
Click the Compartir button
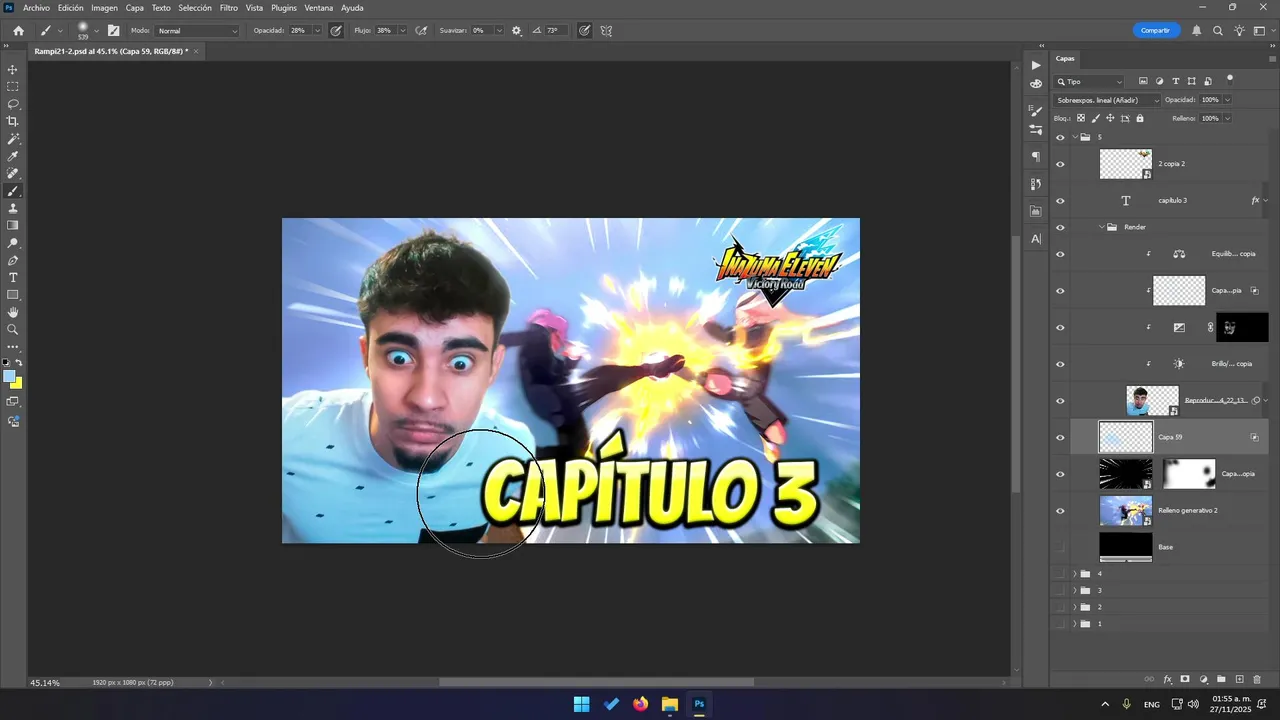pyautogui.click(x=1155, y=31)
